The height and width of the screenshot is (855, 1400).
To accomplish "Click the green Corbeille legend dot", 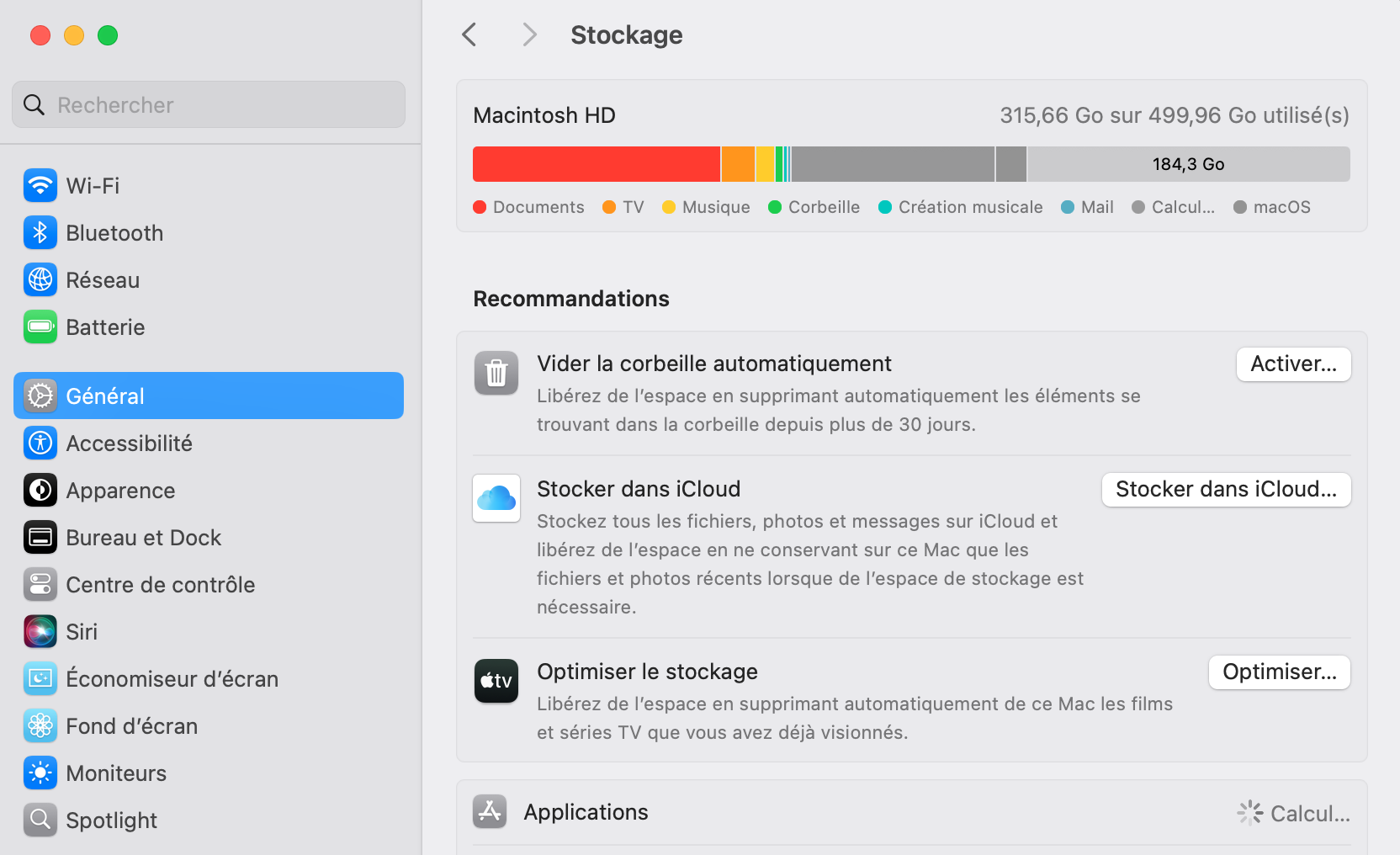I will (x=775, y=207).
